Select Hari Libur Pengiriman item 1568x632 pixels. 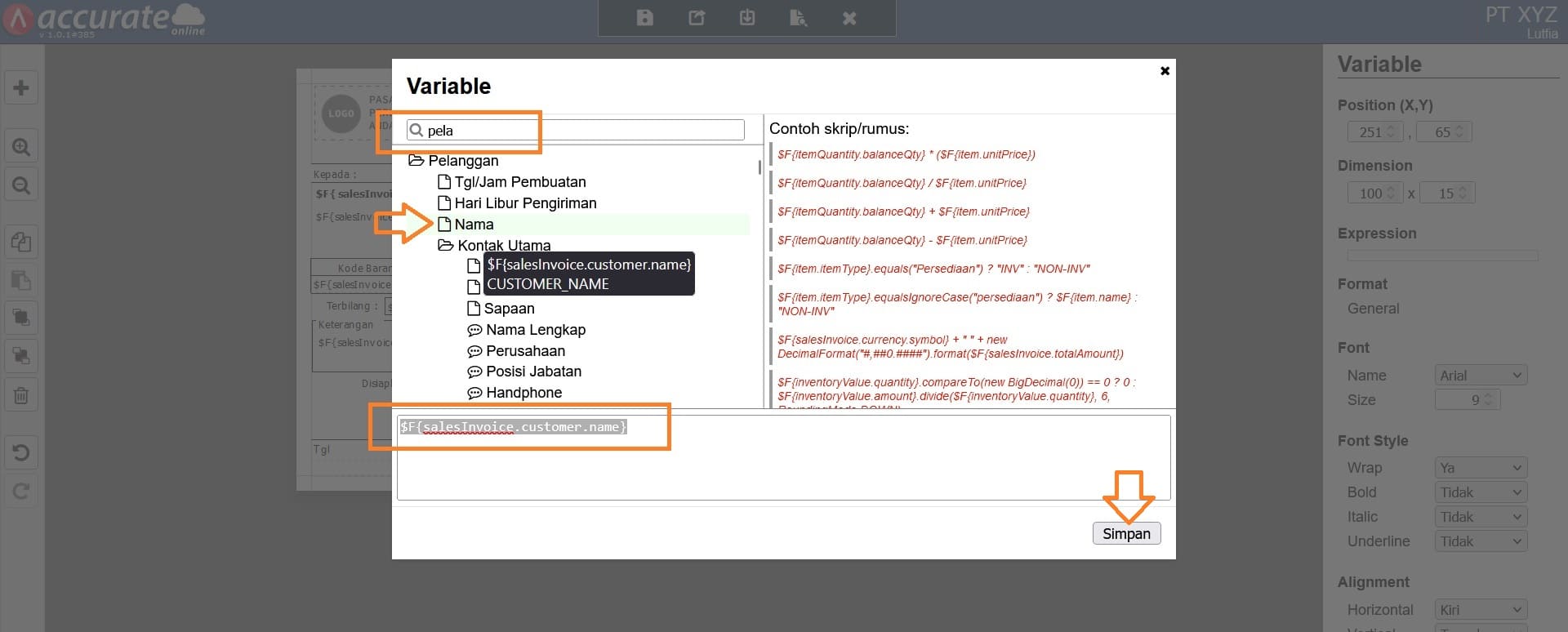pyautogui.click(x=524, y=203)
